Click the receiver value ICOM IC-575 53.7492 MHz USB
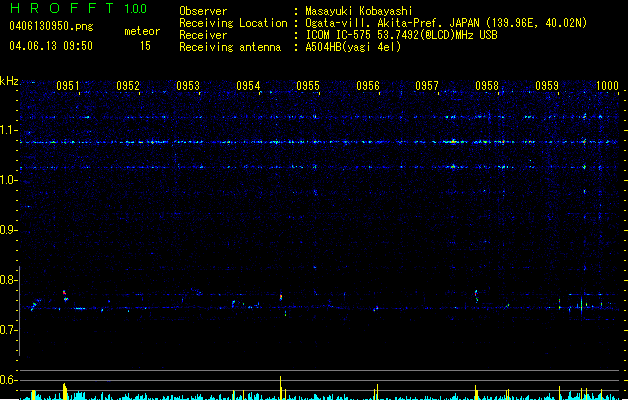The height and width of the screenshot is (400, 629). click(x=402, y=35)
